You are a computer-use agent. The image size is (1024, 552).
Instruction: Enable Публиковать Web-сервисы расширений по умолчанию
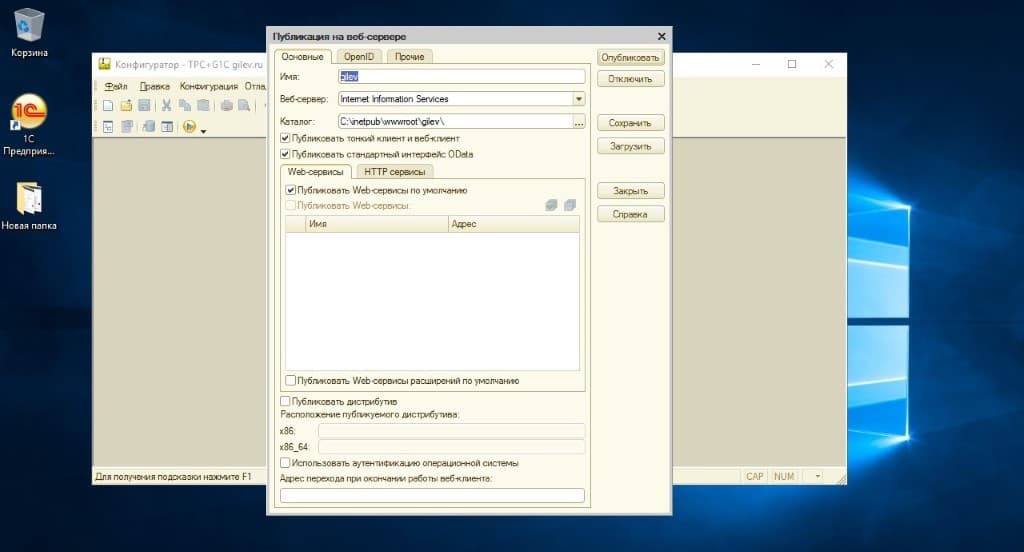pos(291,380)
